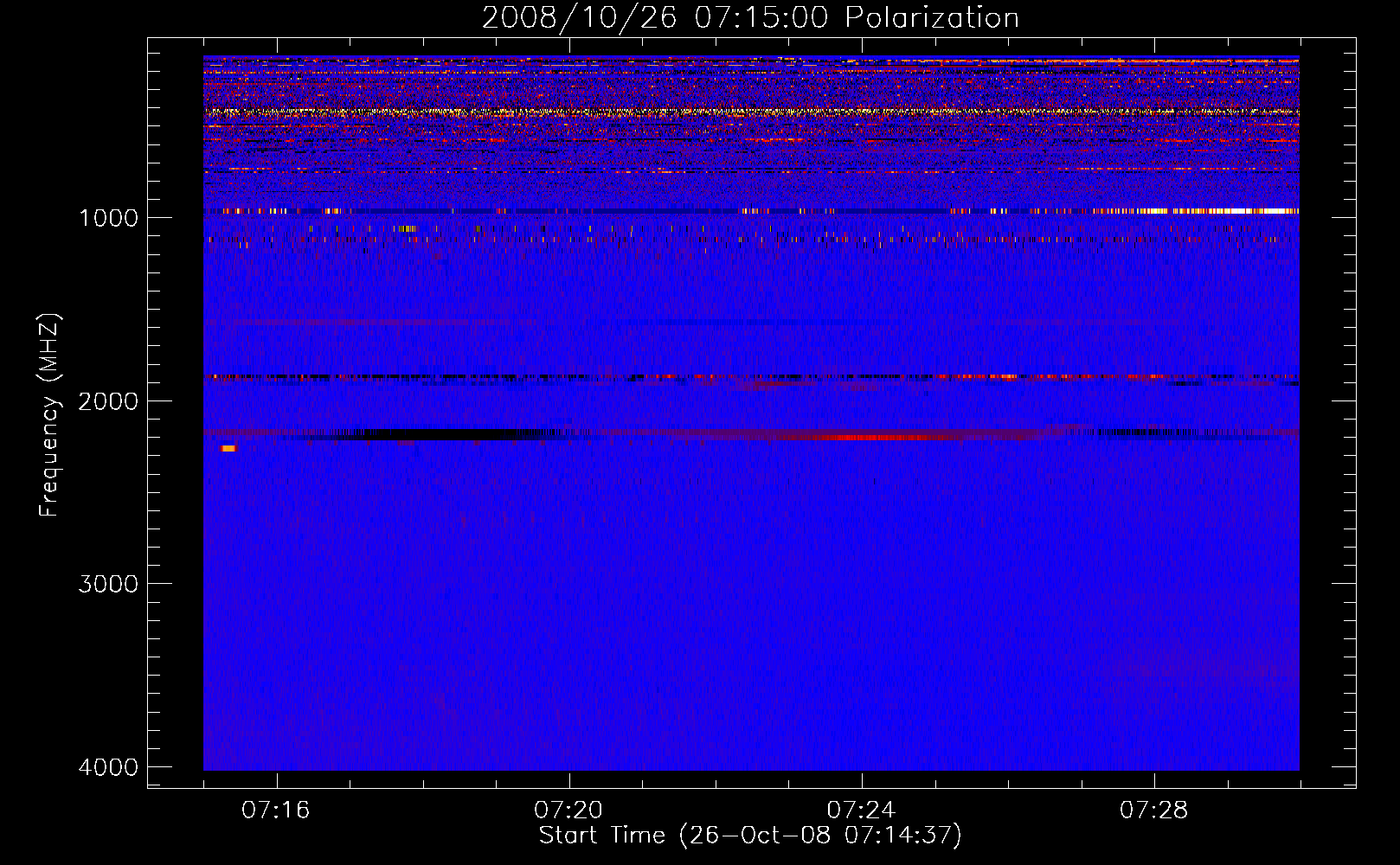Viewport: 1400px width, 865px height.
Task: Click the time label 07:16
Action: [275, 811]
